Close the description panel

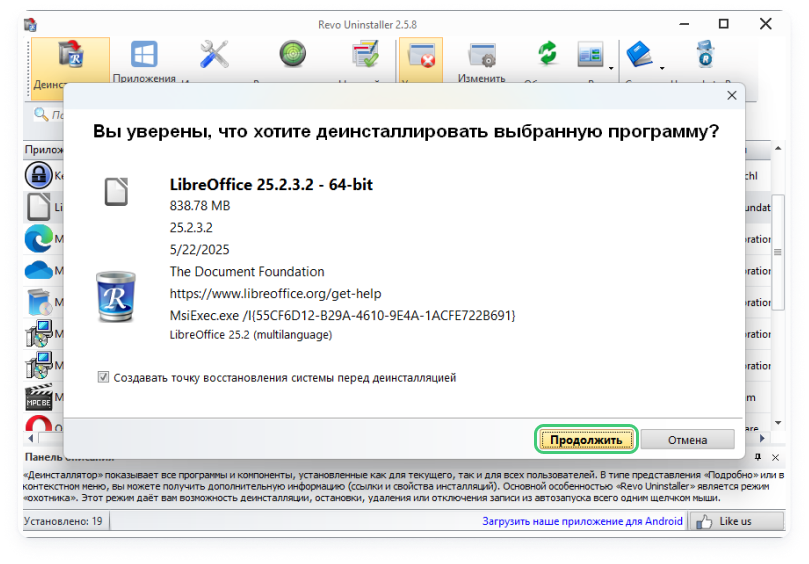click(775, 457)
